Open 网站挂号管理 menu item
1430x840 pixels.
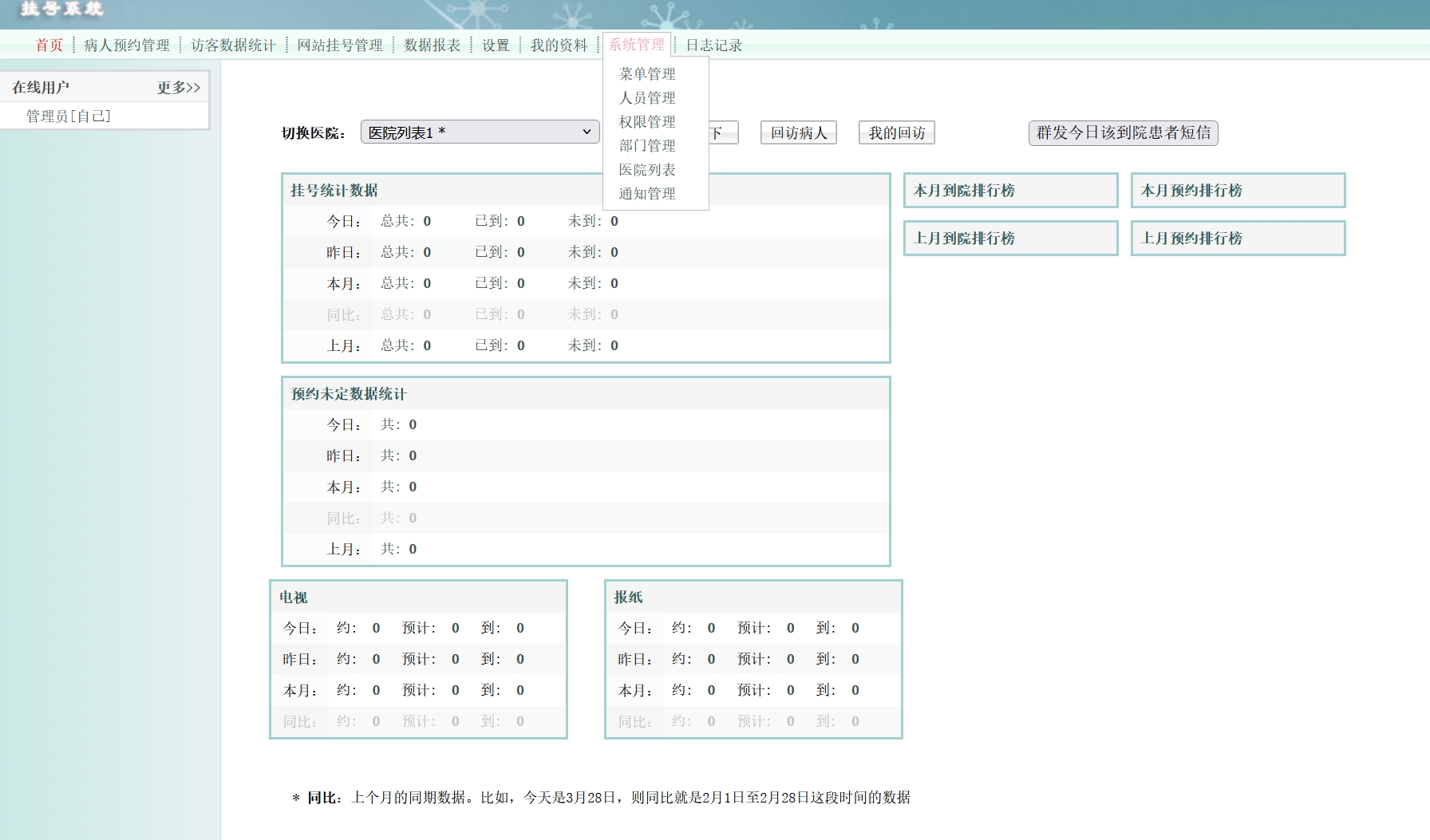pyautogui.click(x=340, y=45)
